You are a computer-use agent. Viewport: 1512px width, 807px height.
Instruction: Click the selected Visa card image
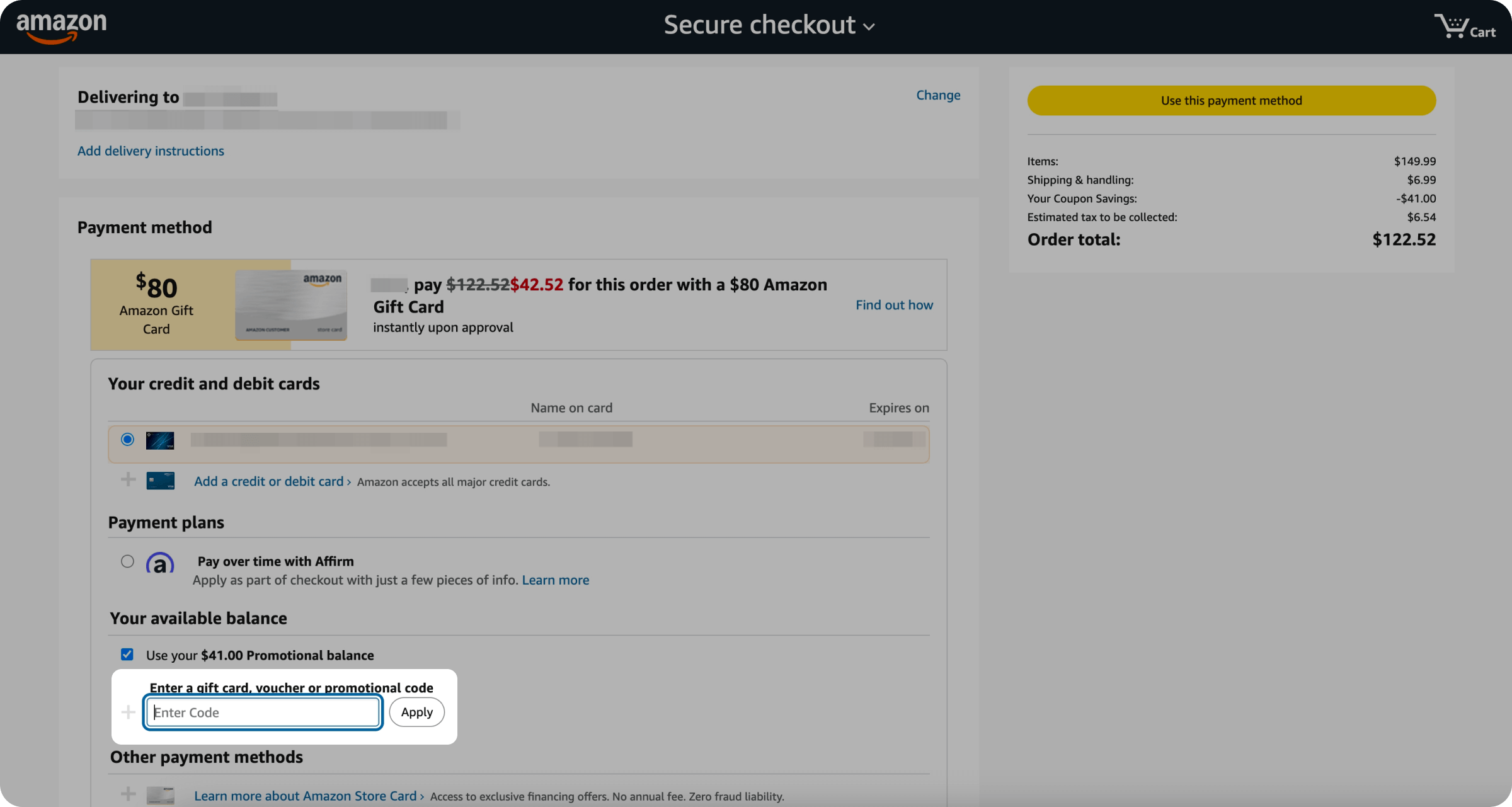coord(160,440)
